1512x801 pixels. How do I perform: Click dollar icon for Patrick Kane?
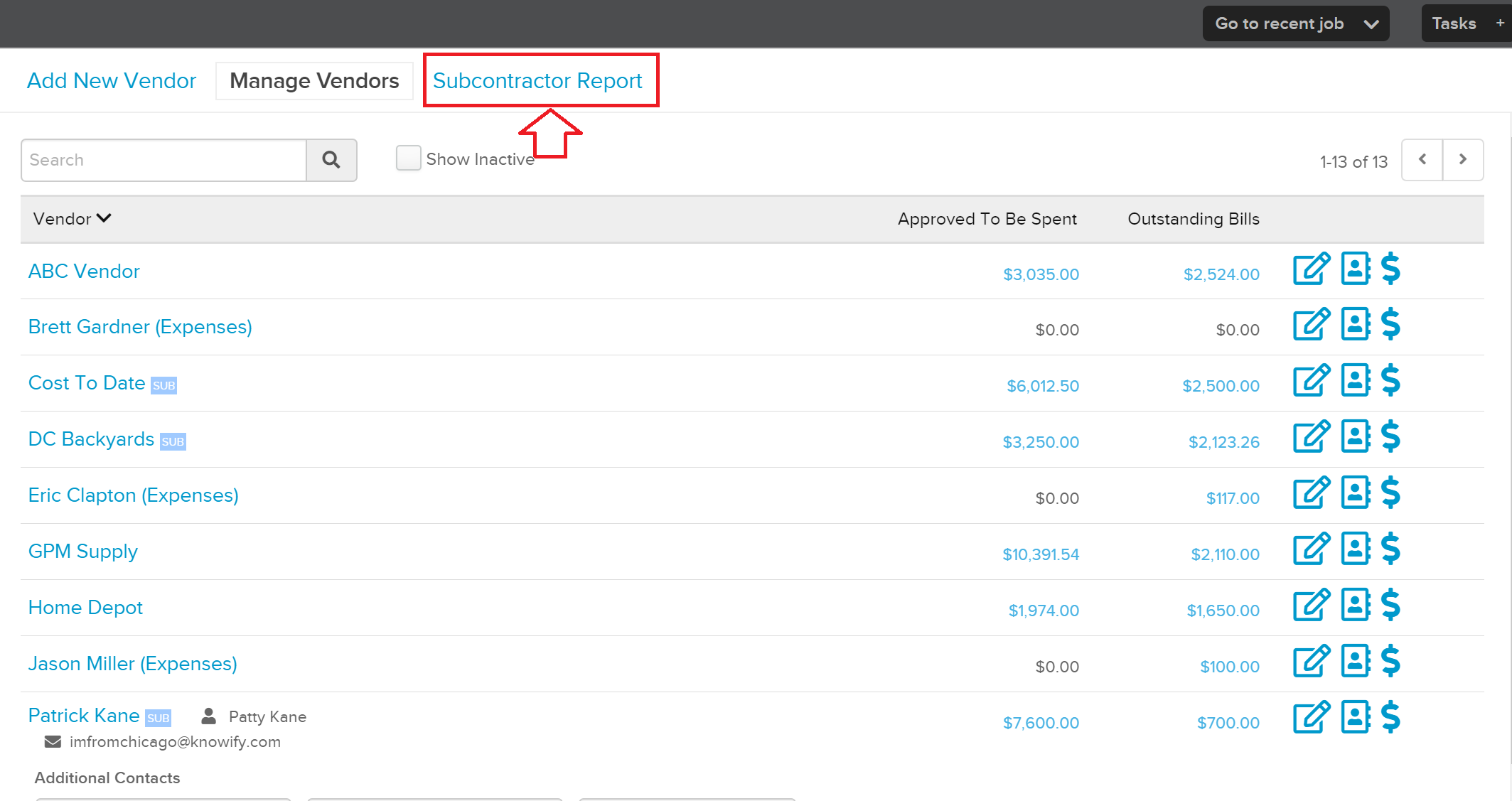[x=1390, y=717]
